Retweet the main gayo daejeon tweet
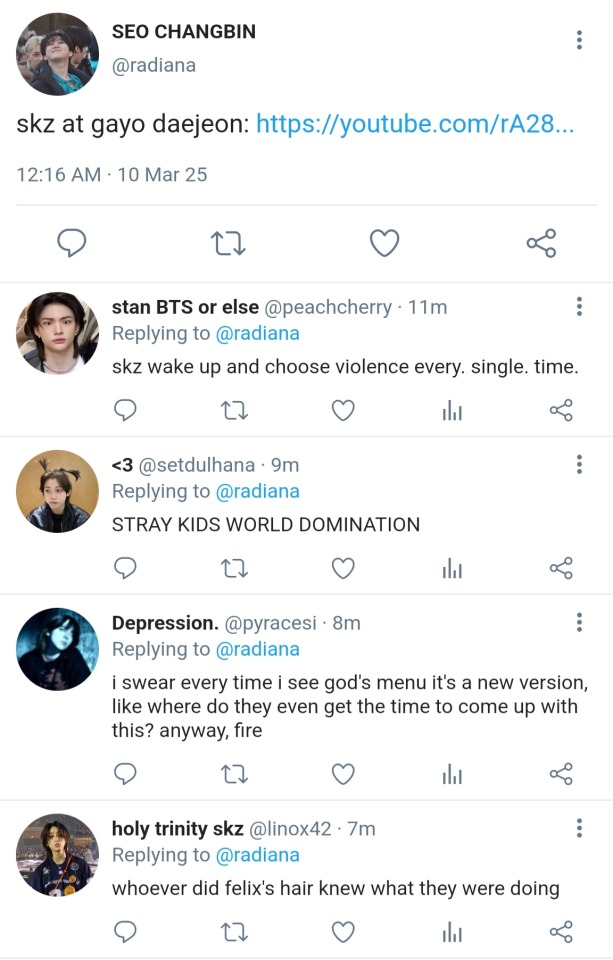The width and height of the screenshot is (613, 960). (229, 243)
